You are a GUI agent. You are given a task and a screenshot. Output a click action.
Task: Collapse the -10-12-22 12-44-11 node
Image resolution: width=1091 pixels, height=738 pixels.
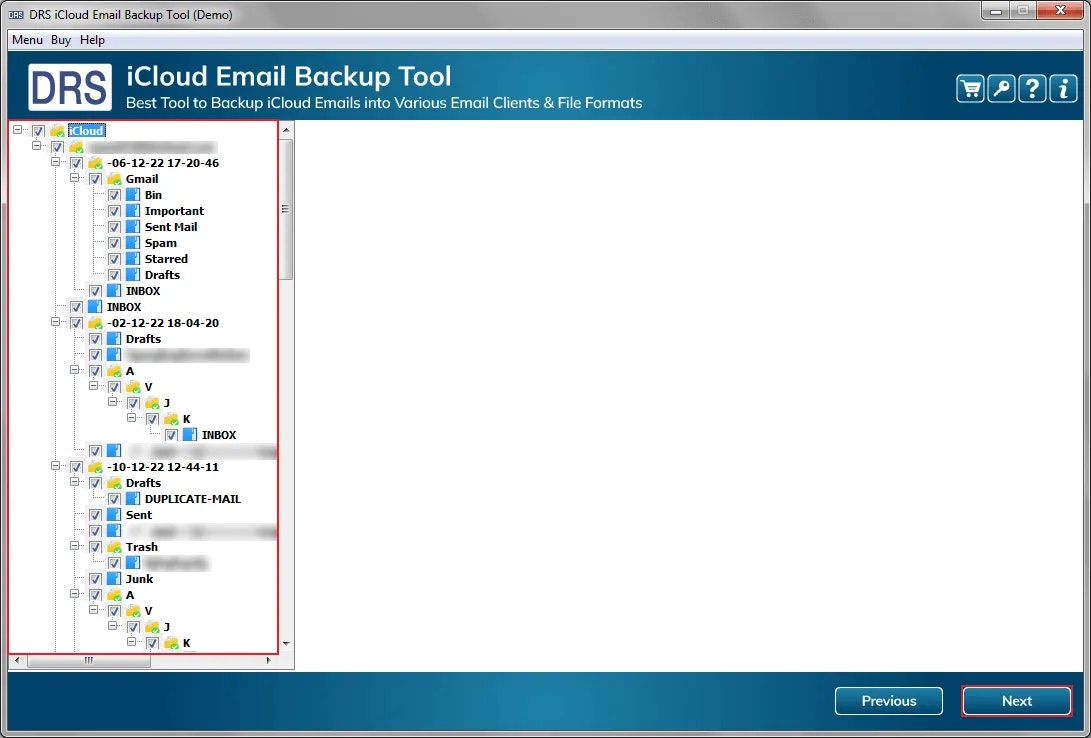click(56, 466)
